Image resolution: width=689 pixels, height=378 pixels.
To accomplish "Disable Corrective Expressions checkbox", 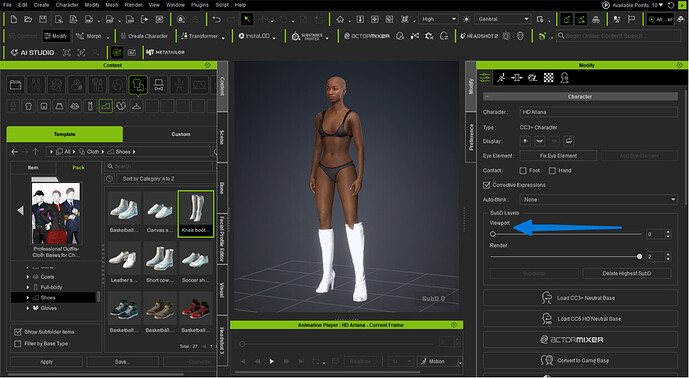I will click(486, 185).
